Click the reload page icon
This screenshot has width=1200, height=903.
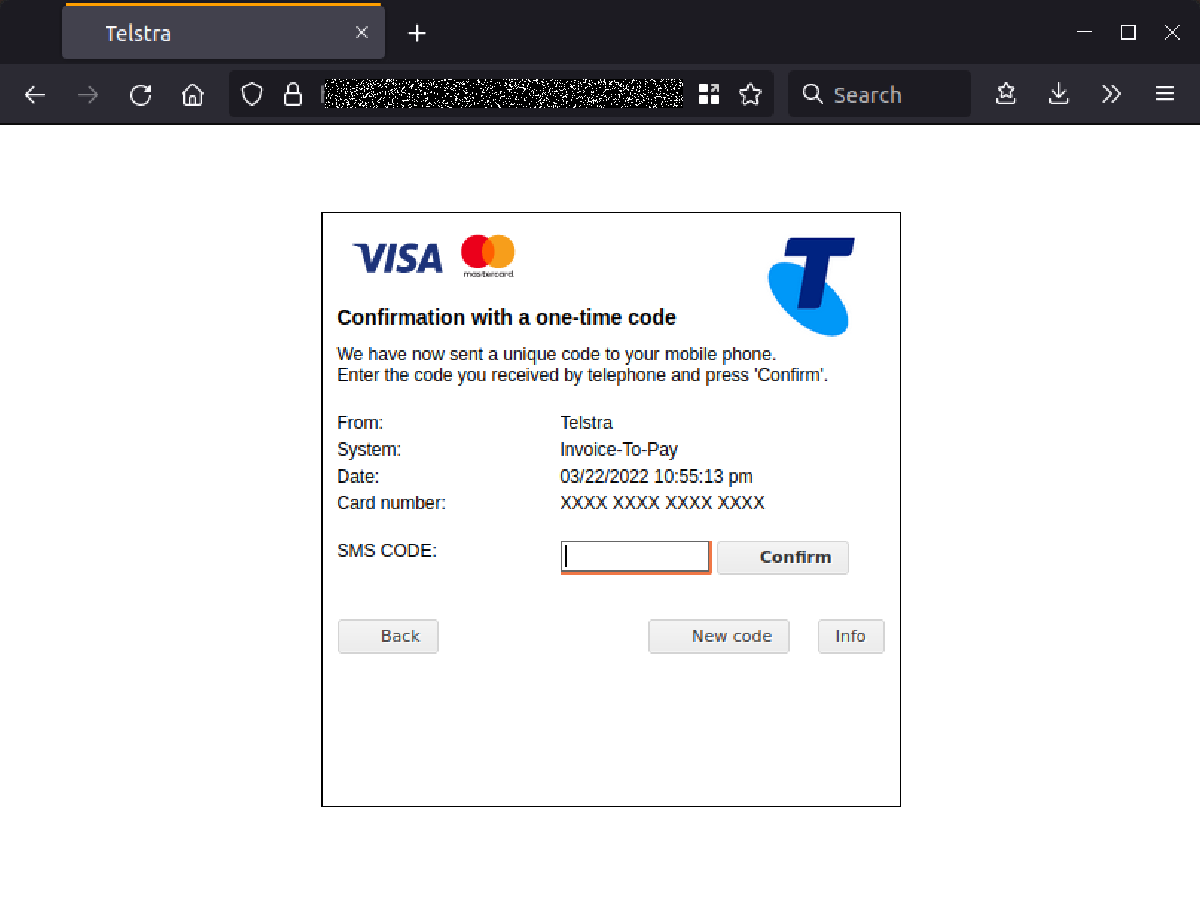140,93
